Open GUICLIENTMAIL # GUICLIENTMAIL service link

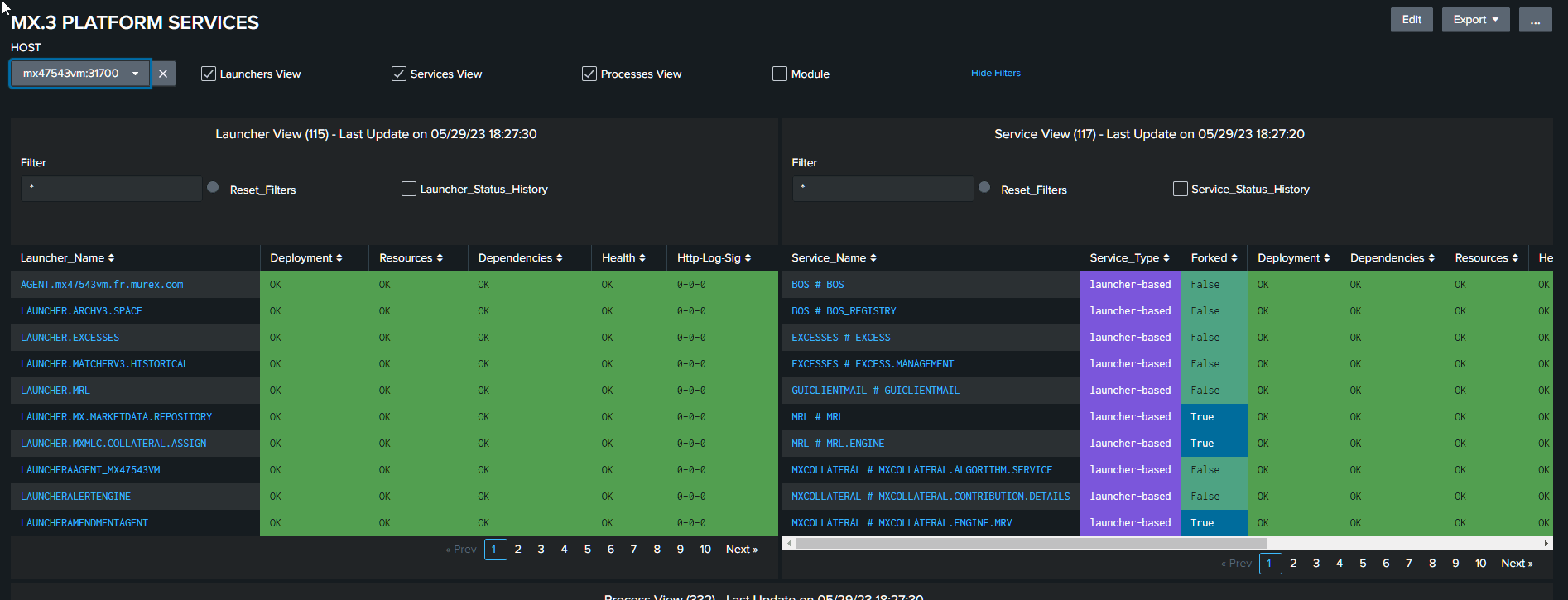coord(875,390)
